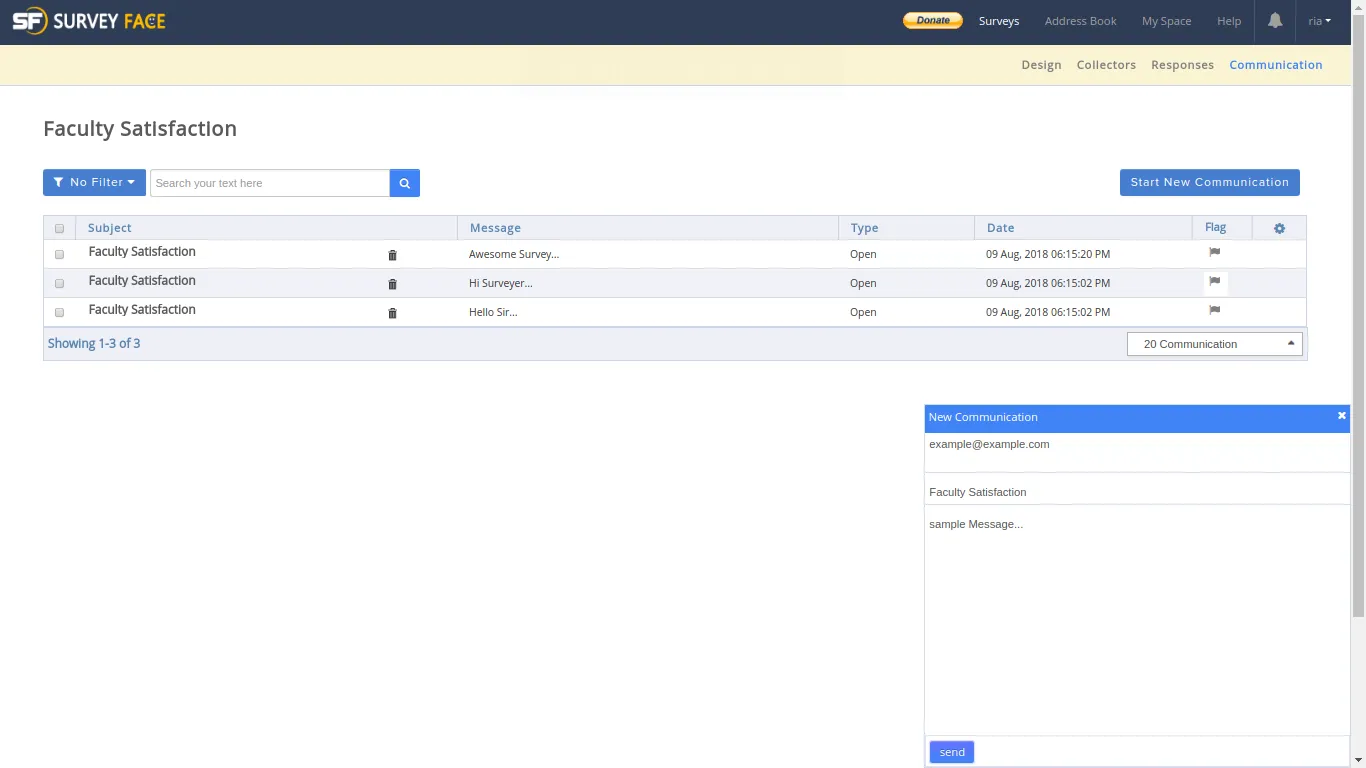
Task: Open the notifications bell
Action: point(1275,21)
